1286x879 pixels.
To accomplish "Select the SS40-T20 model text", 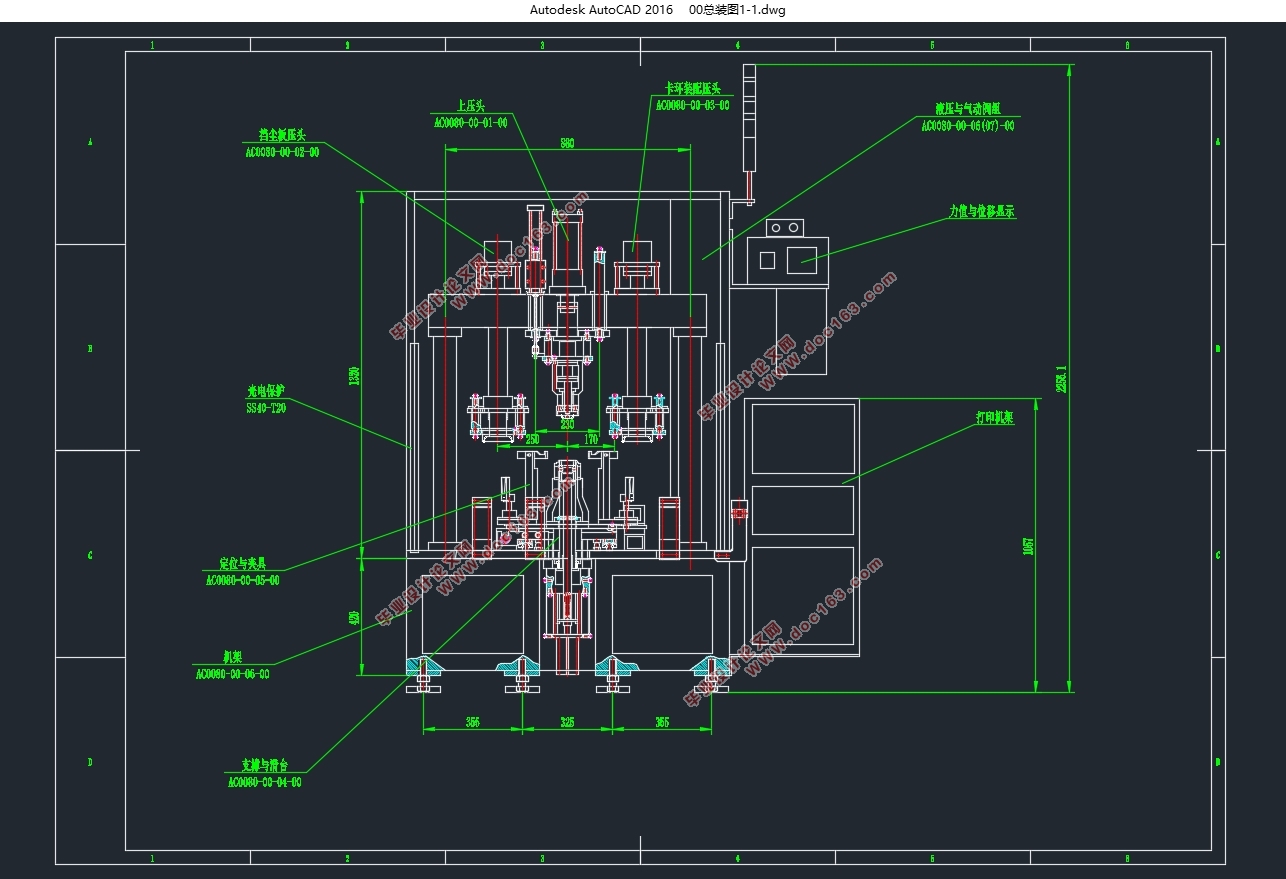I will 266,408.
